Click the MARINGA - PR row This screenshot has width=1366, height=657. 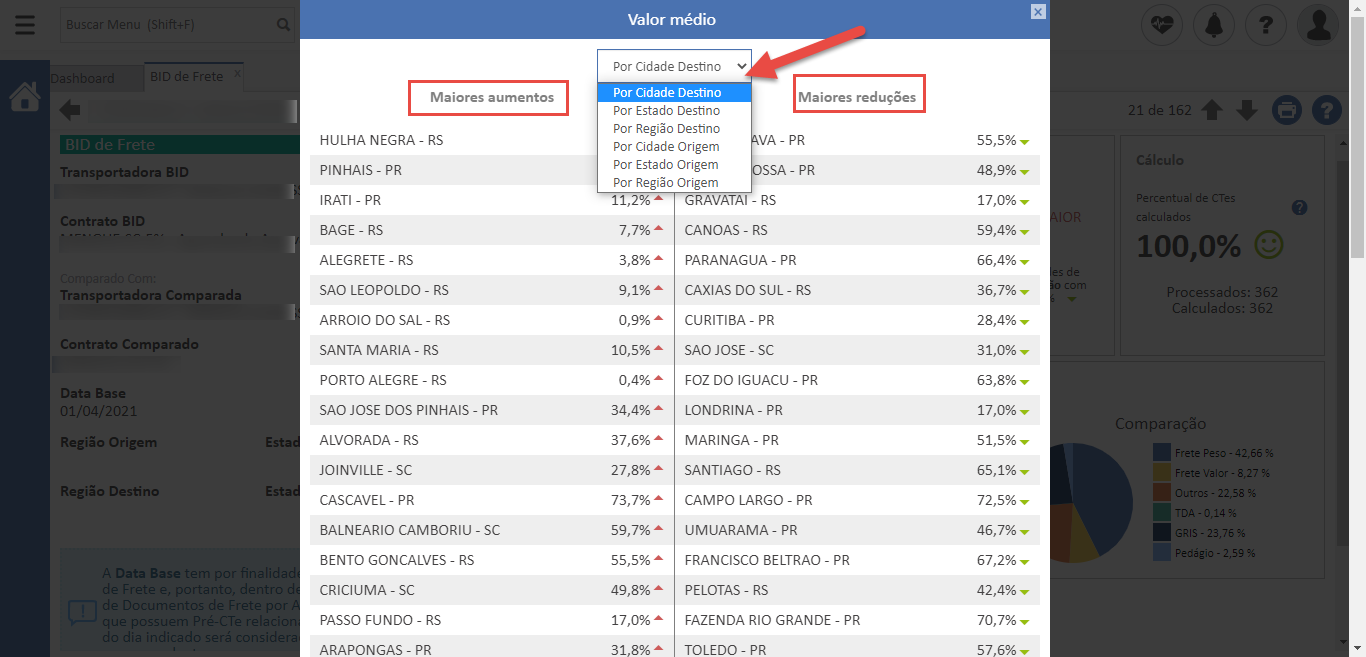(858, 440)
